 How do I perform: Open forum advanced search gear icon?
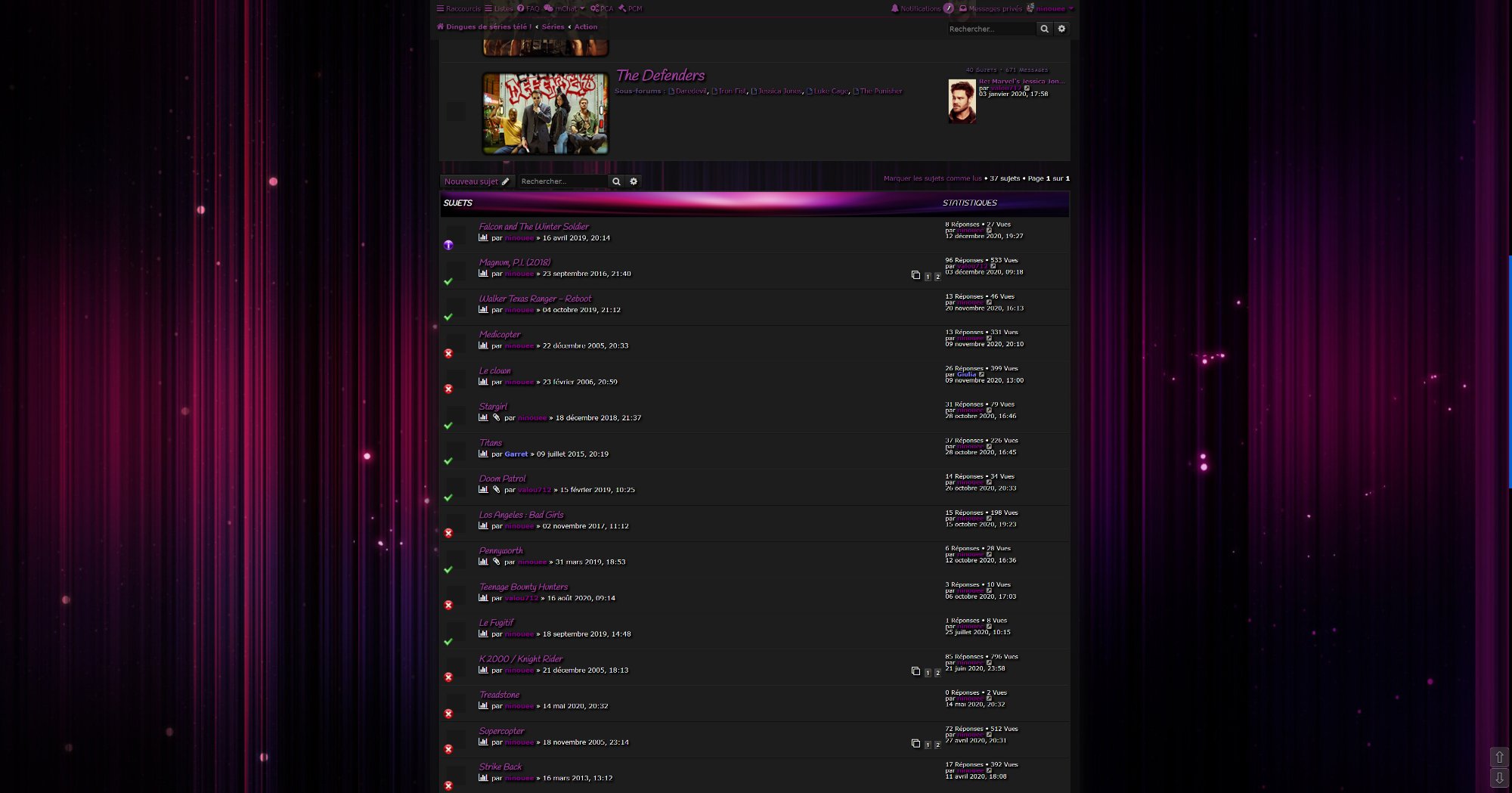(x=634, y=181)
